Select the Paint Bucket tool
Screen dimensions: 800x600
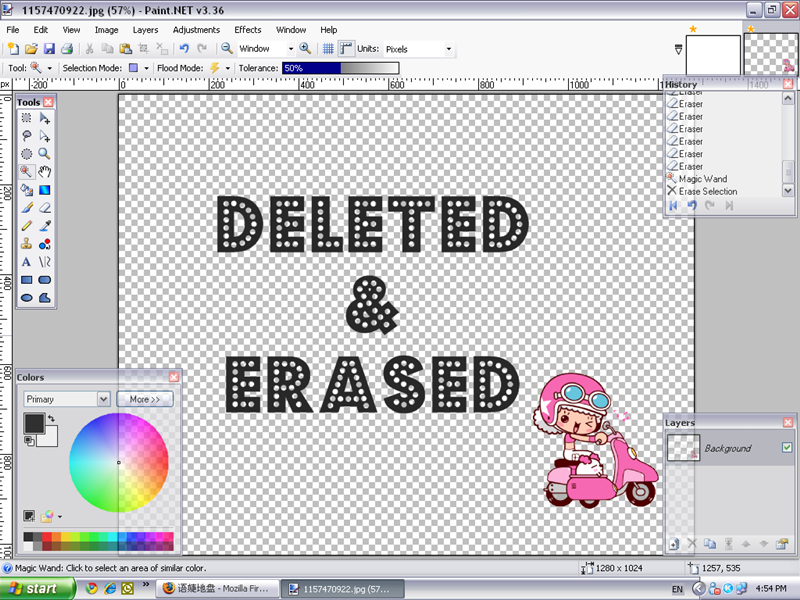point(27,189)
